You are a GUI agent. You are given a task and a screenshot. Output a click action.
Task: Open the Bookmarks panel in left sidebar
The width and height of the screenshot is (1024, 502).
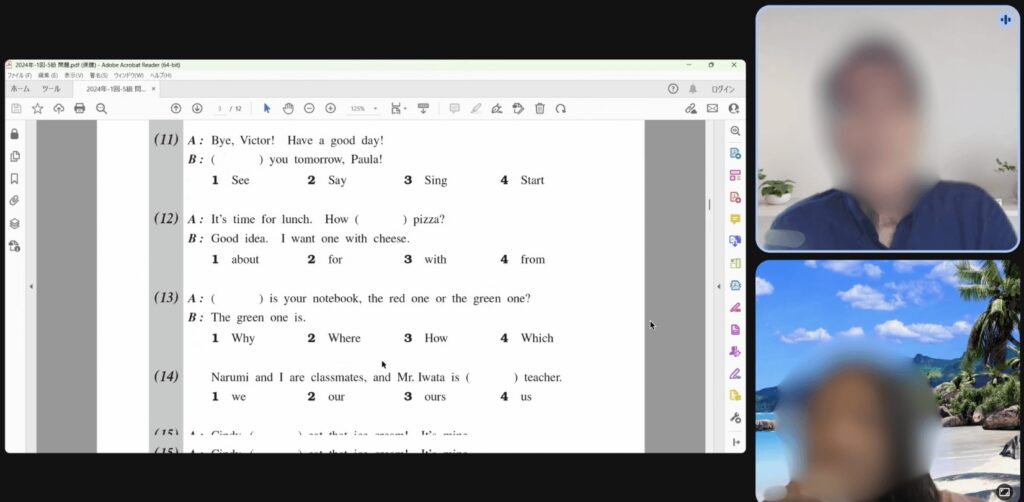click(x=14, y=179)
